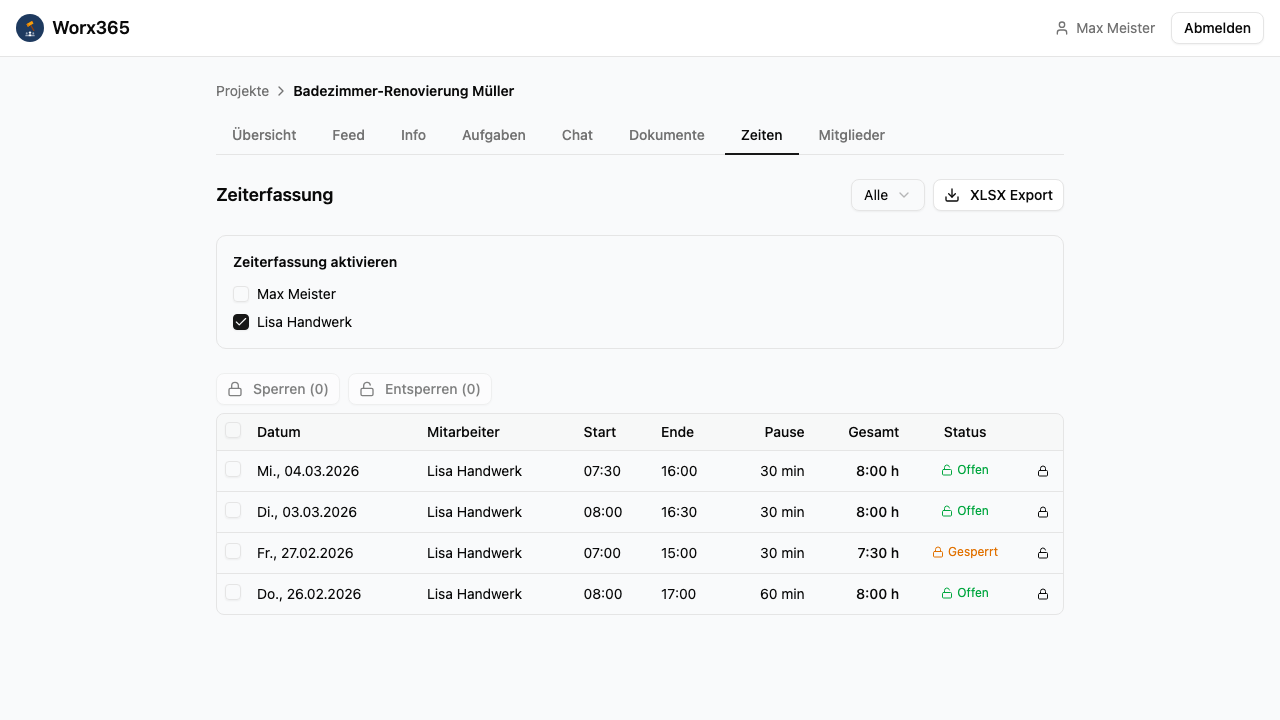Click the Entsperren (0) button

(420, 389)
